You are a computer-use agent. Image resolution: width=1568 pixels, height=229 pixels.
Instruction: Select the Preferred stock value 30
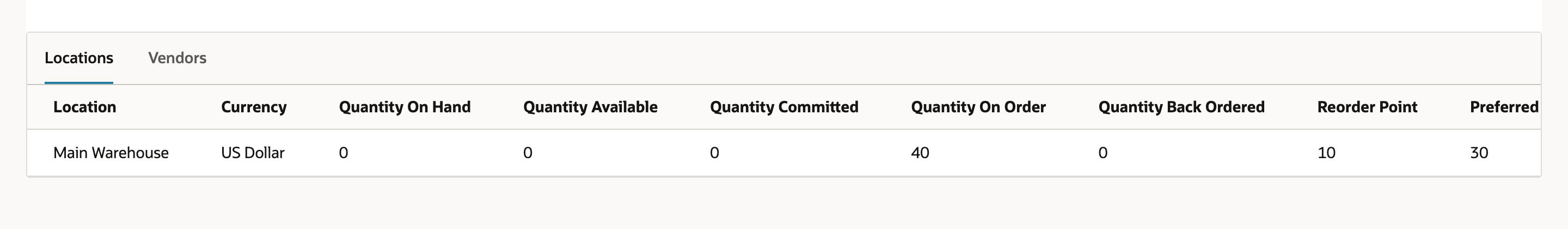click(1479, 153)
